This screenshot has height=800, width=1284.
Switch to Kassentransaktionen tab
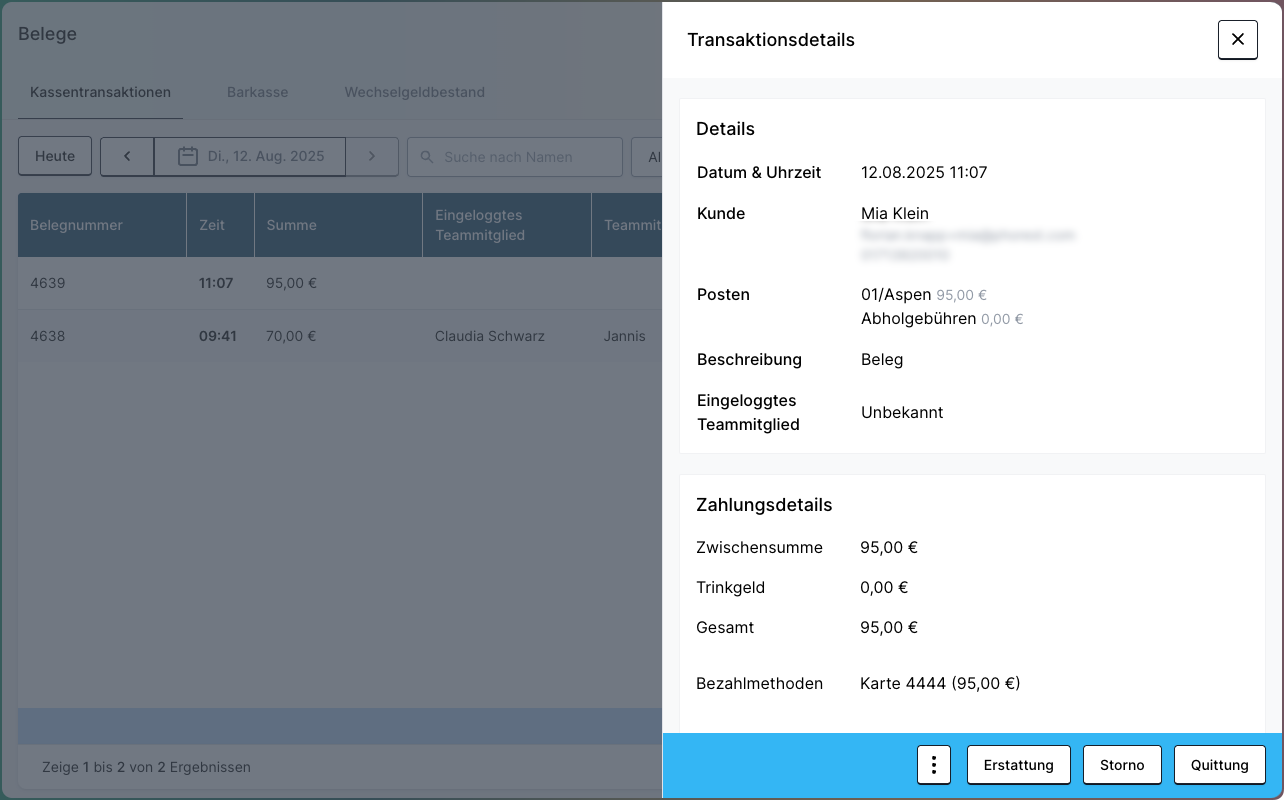100,92
